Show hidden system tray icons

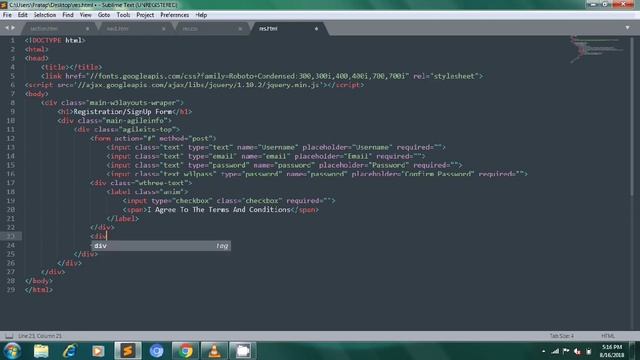tap(543, 351)
